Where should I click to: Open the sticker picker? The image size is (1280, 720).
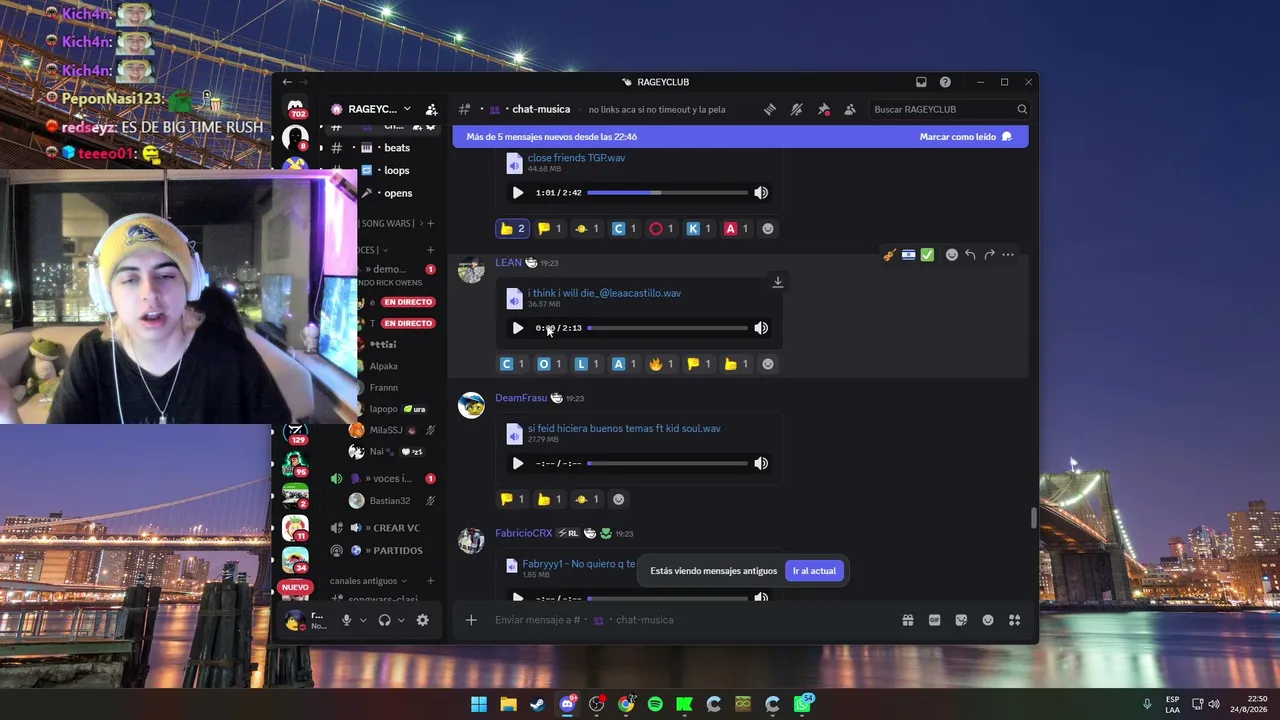[961, 620]
